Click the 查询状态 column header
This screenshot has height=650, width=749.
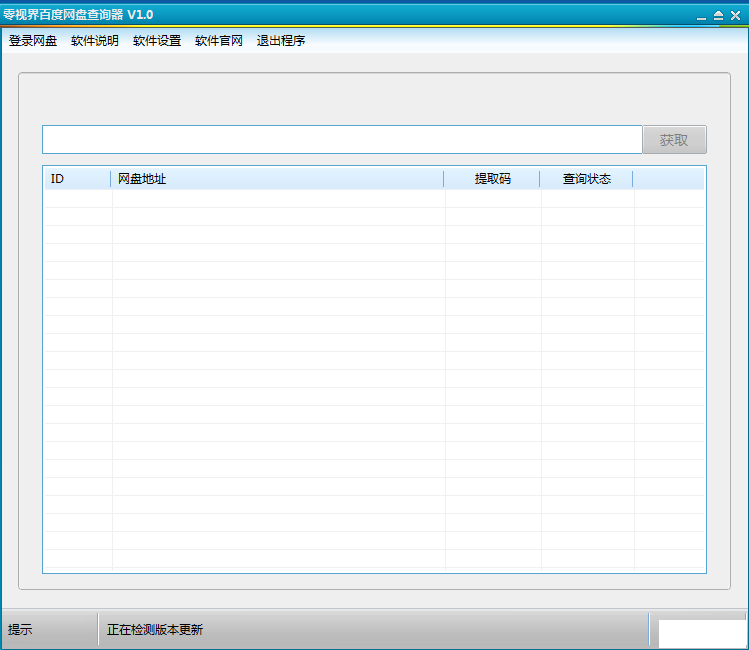pos(587,179)
